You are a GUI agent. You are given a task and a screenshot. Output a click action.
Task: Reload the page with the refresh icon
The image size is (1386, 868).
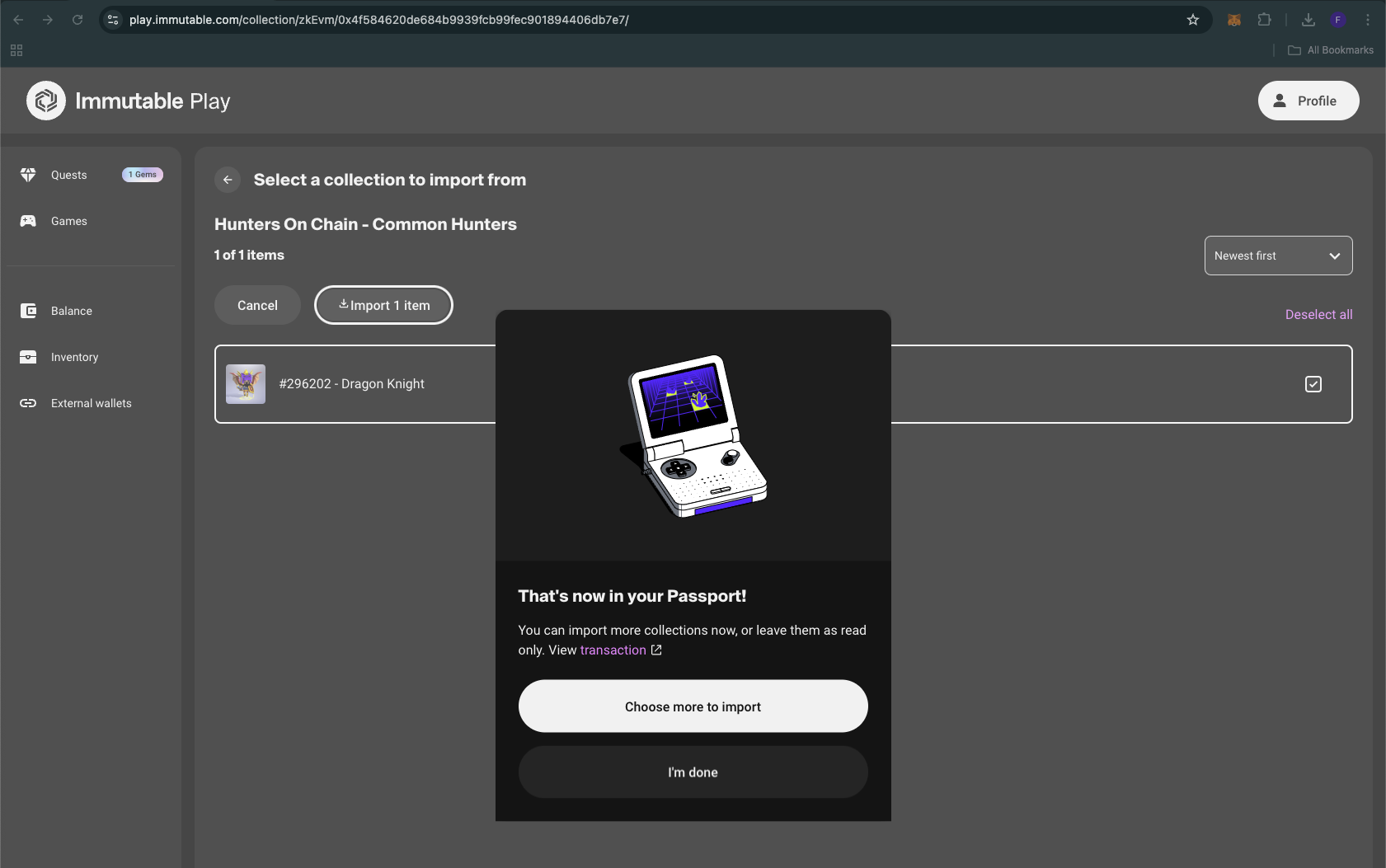point(78,20)
